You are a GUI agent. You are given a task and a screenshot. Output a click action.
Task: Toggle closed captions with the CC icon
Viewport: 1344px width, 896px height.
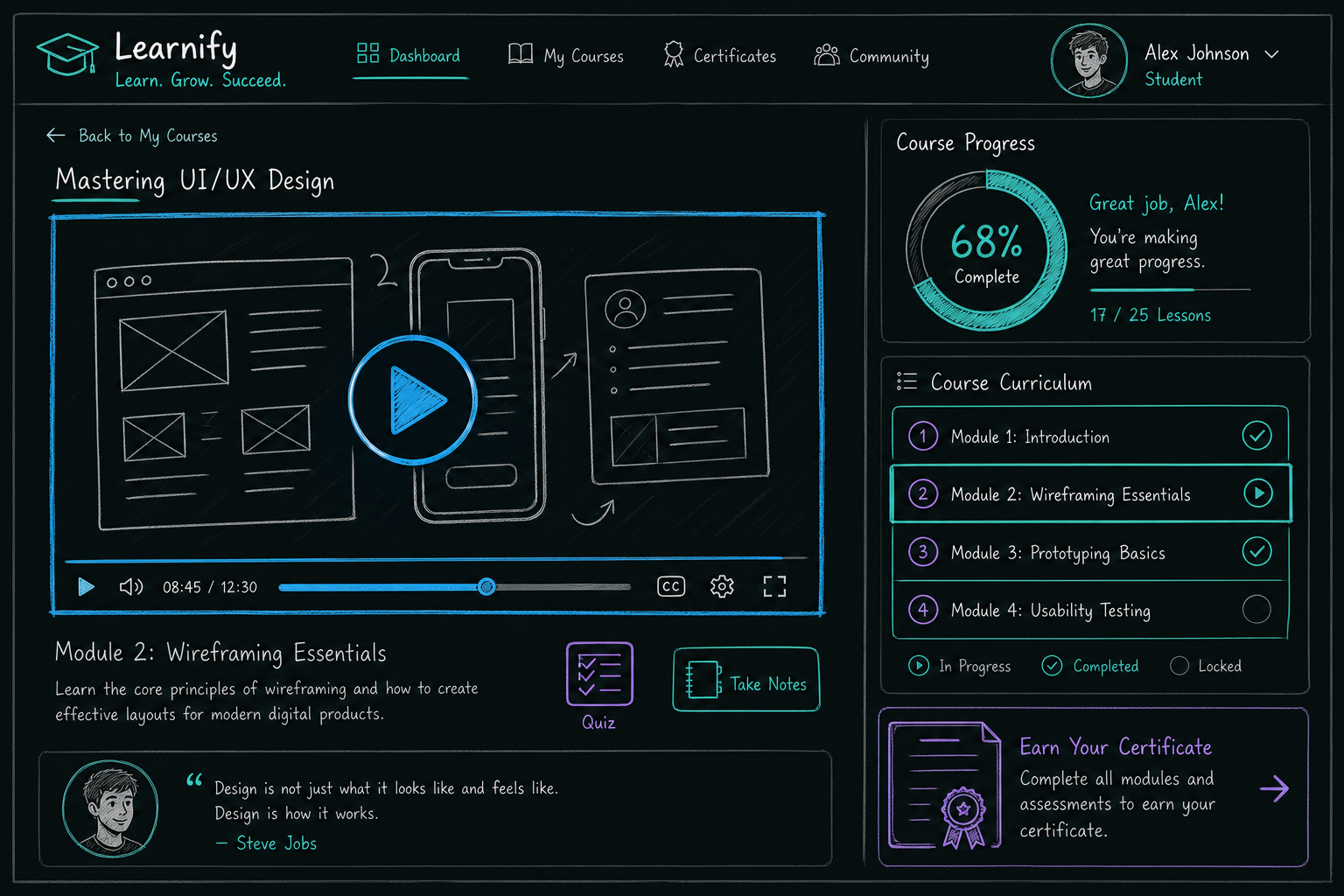(x=671, y=586)
